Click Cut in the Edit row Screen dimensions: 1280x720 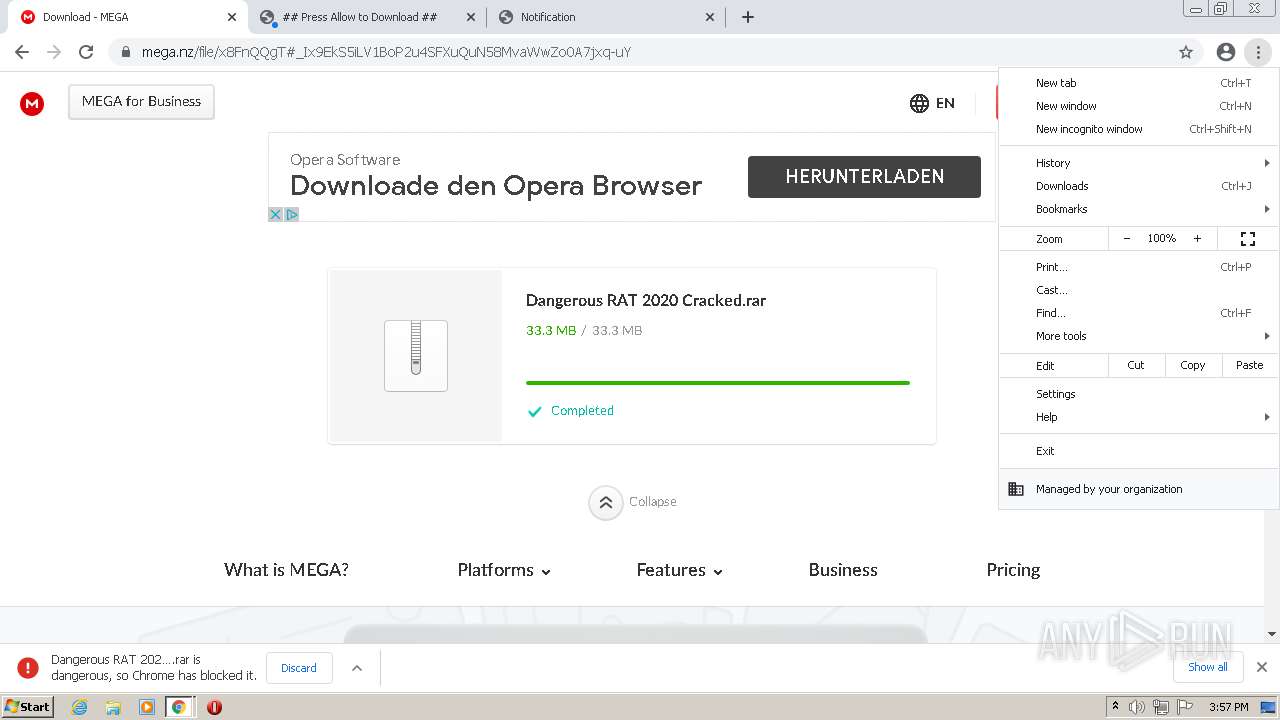click(x=1136, y=365)
